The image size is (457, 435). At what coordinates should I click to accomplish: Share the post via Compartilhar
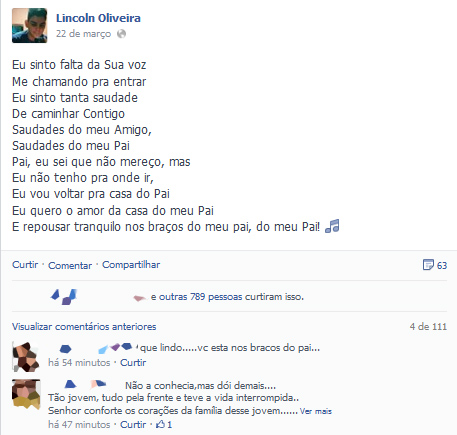click(x=131, y=265)
